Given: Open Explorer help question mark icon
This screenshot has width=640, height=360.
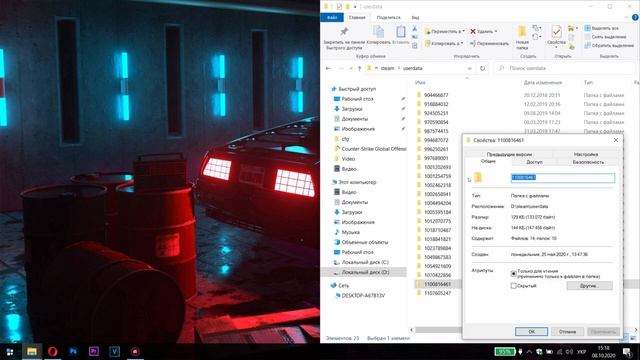Looking at the screenshot, I should coord(635,18).
